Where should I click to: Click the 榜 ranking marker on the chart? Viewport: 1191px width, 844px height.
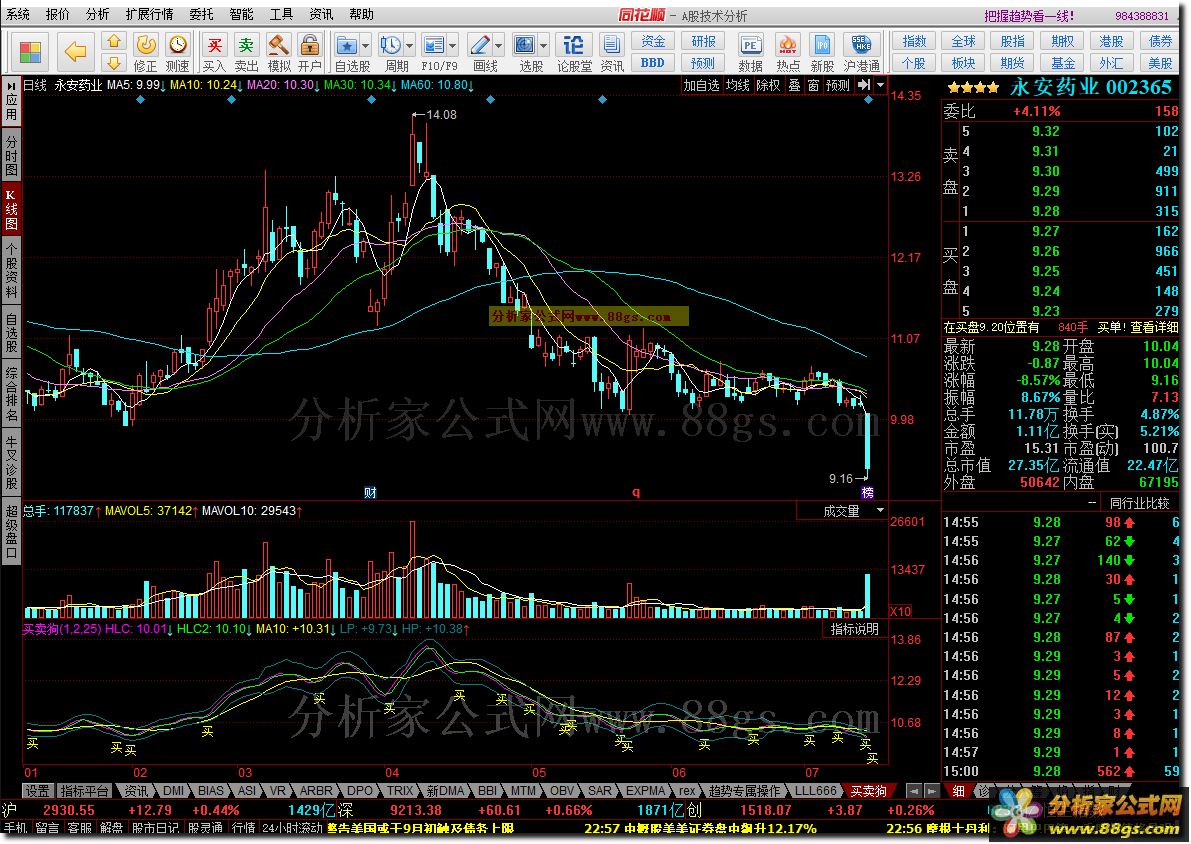pos(867,493)
